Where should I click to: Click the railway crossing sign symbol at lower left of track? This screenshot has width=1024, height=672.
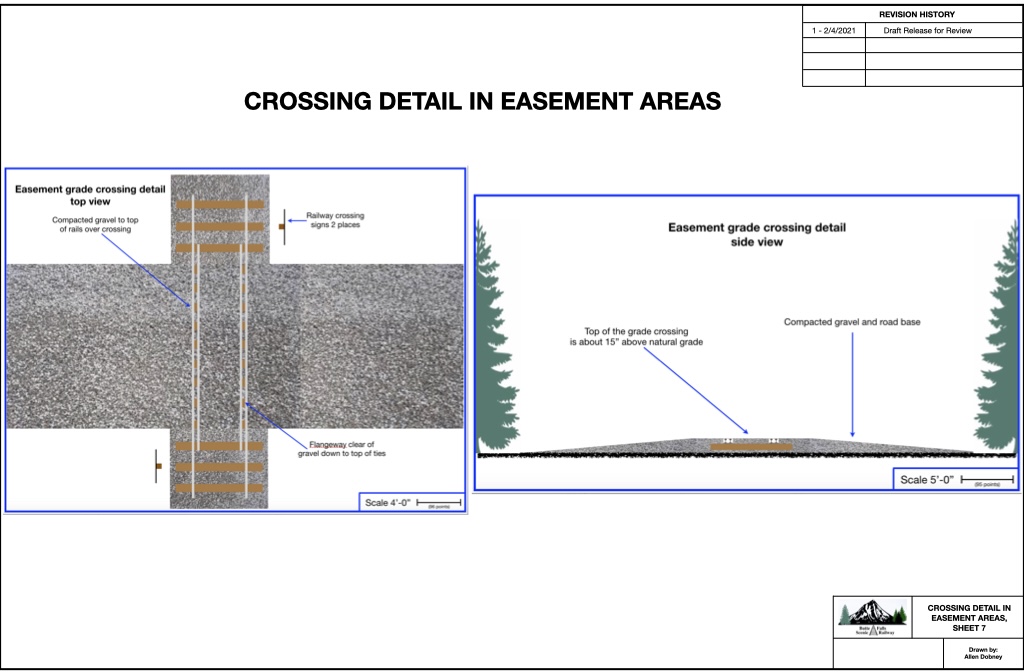[x=157, y=466]
